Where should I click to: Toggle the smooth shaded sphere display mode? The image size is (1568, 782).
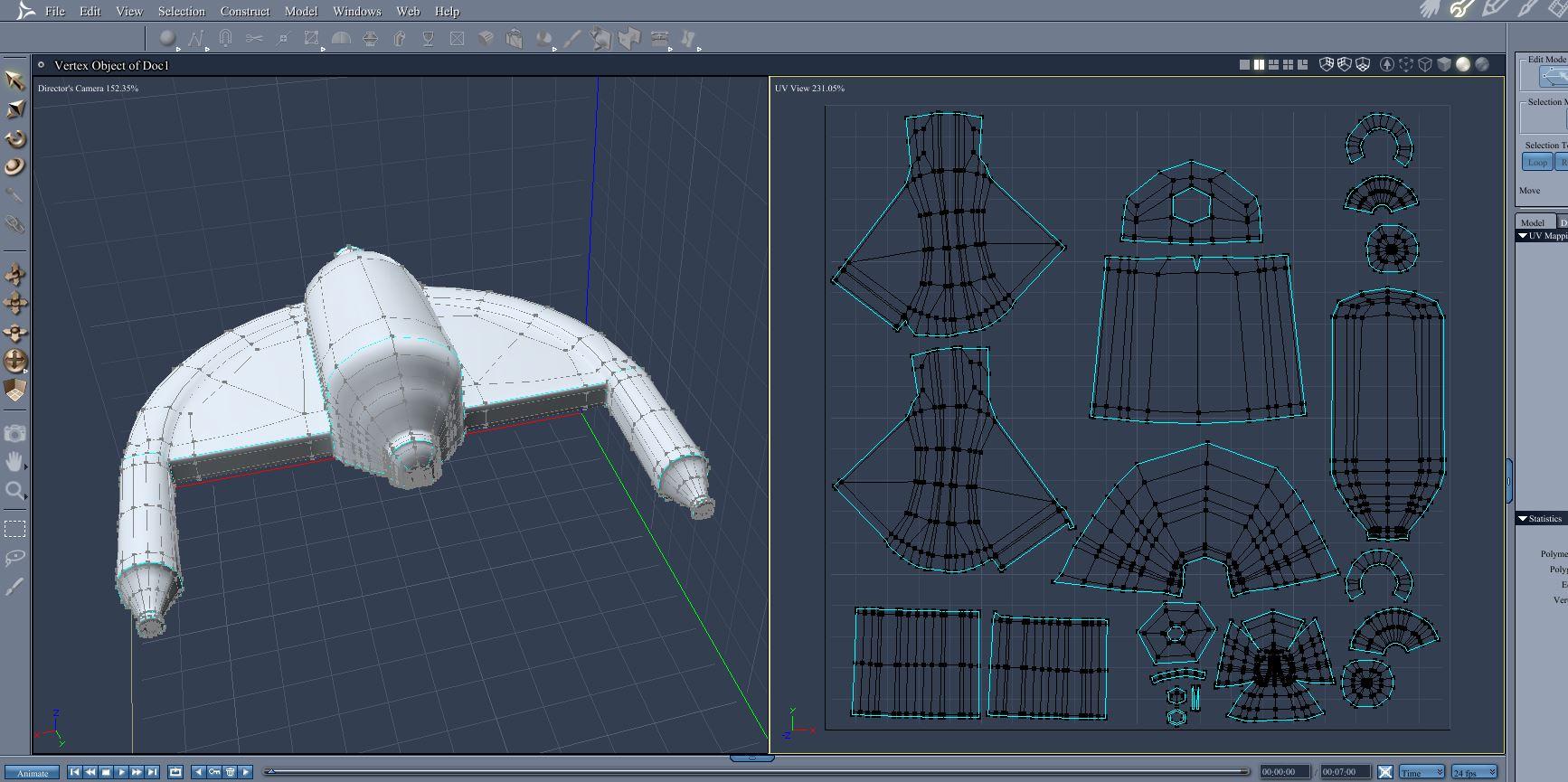click(1462, 64)
